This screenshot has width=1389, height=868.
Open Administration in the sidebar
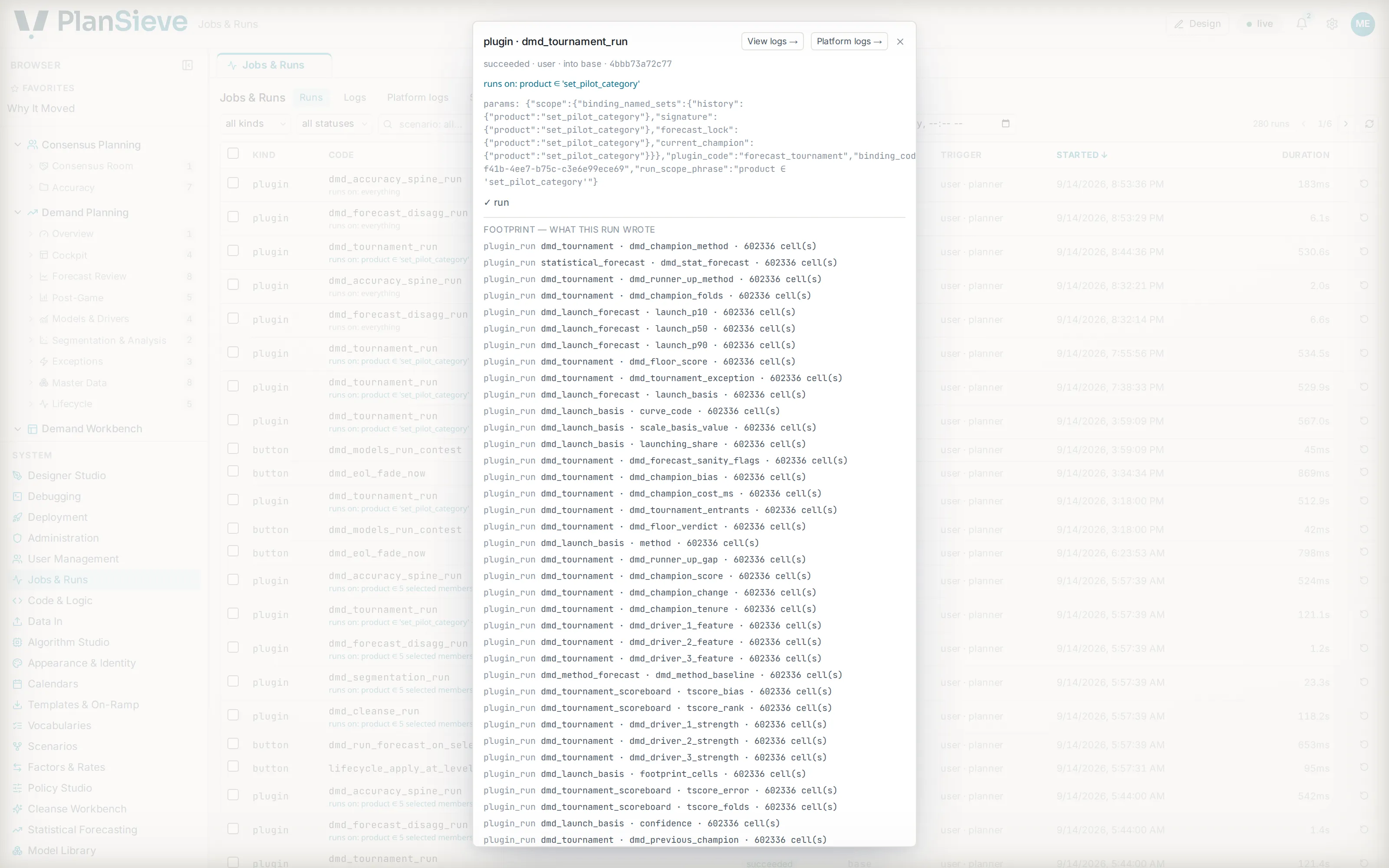click(x=63, y=538)
